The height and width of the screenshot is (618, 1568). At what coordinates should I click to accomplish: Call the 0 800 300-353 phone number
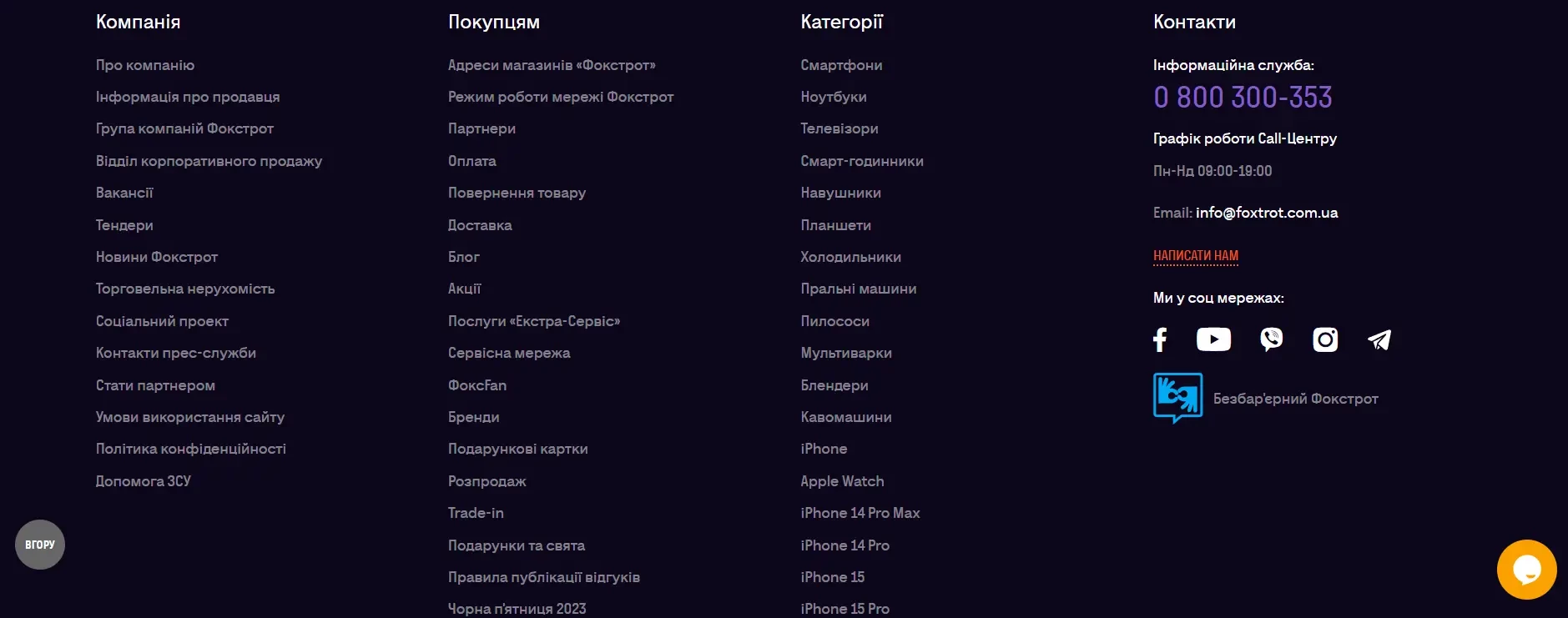pyautogui.click(x=1242, y=98)
